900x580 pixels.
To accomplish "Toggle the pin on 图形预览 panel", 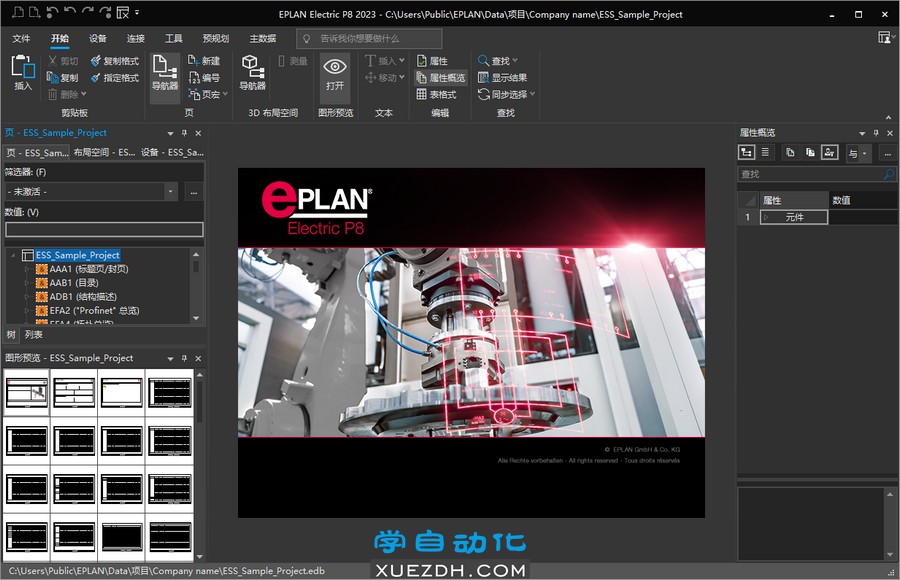I will tap(184, 358).
